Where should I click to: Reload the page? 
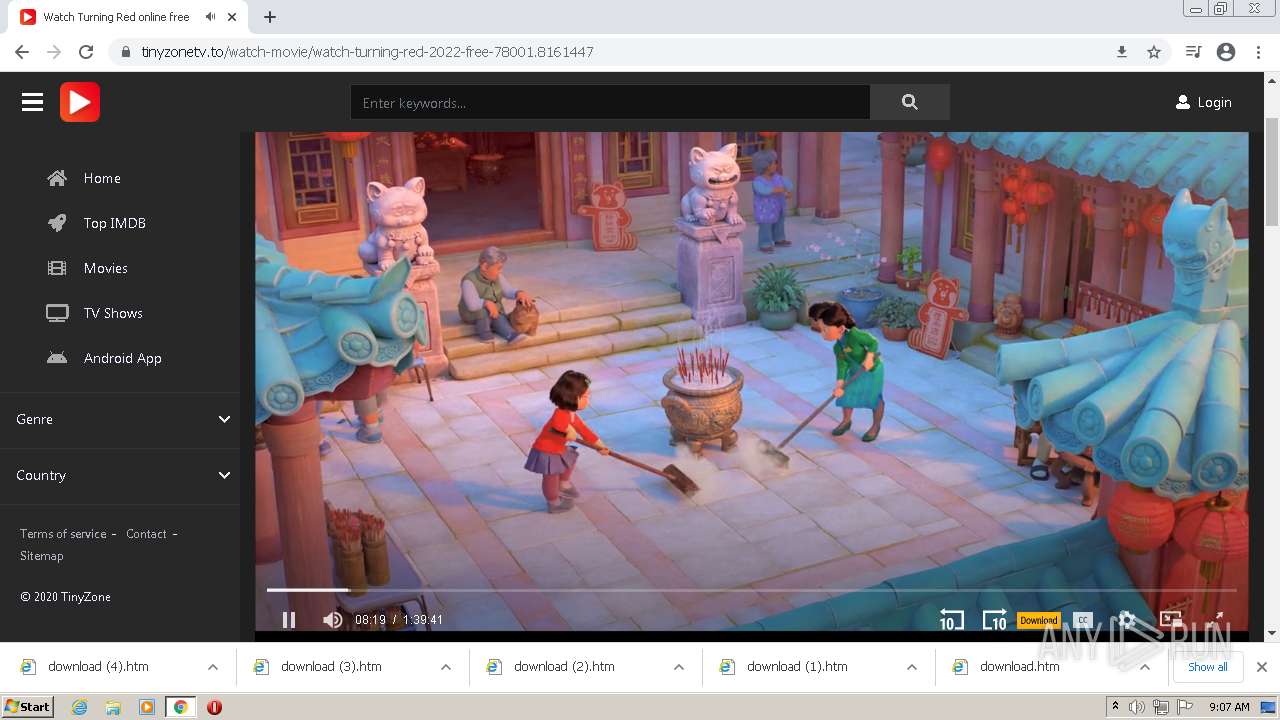pyautogui.click(x=86, y=52)
